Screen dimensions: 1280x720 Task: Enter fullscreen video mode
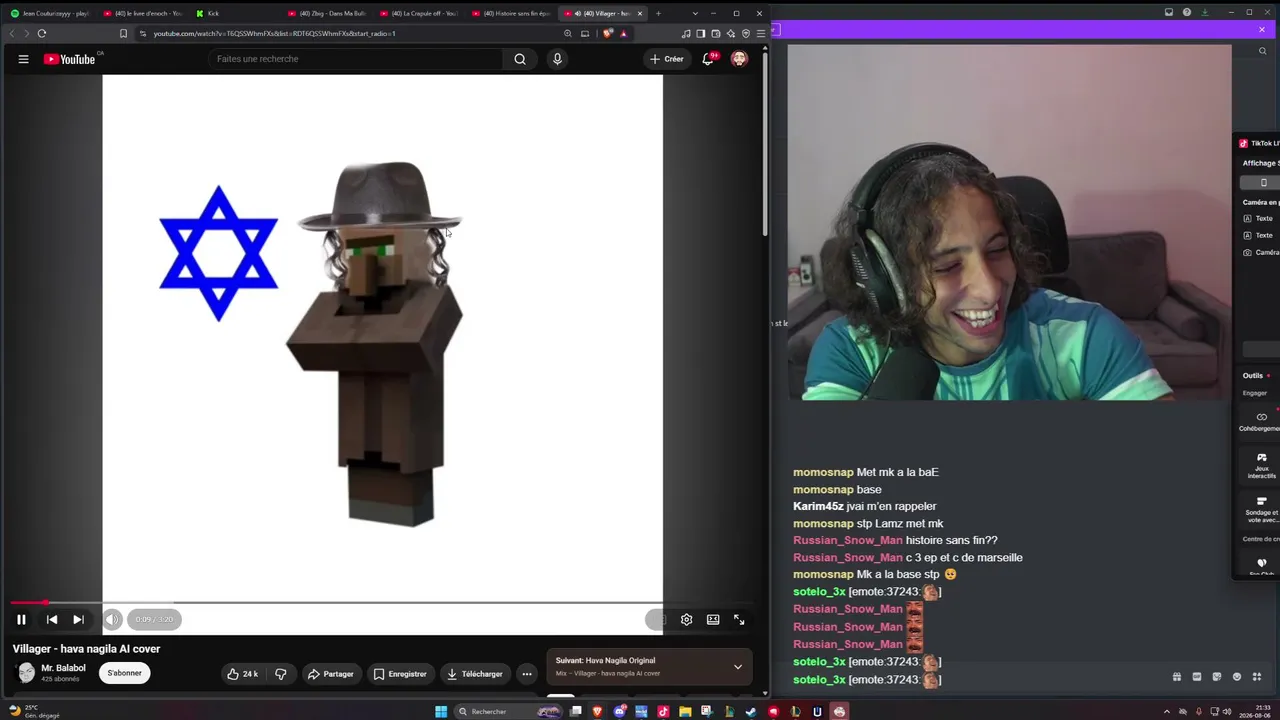[x=739, y=620]
